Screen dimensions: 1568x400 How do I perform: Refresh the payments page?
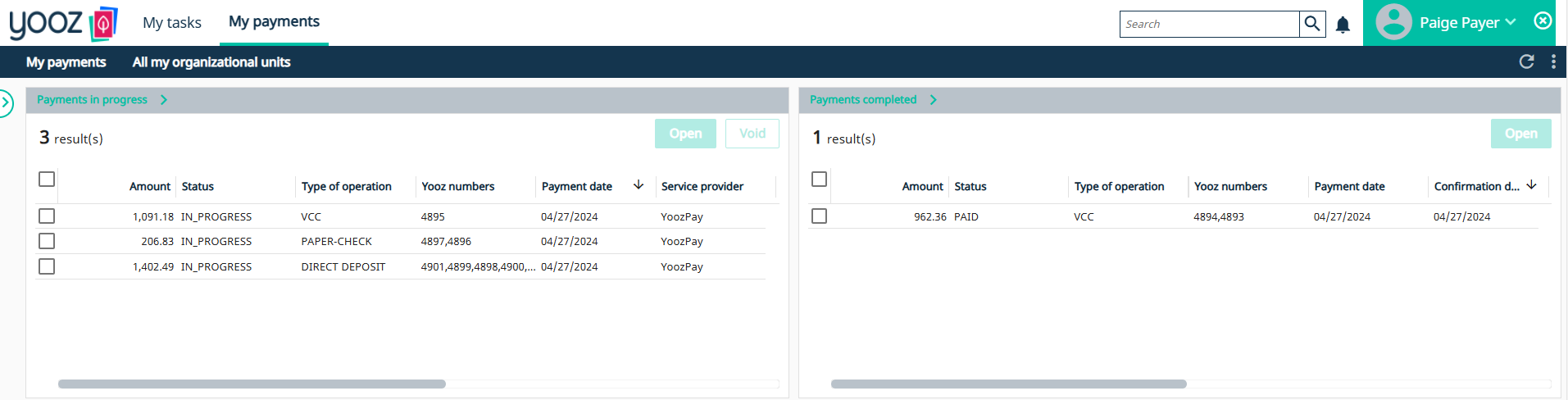coord(1526,61)
